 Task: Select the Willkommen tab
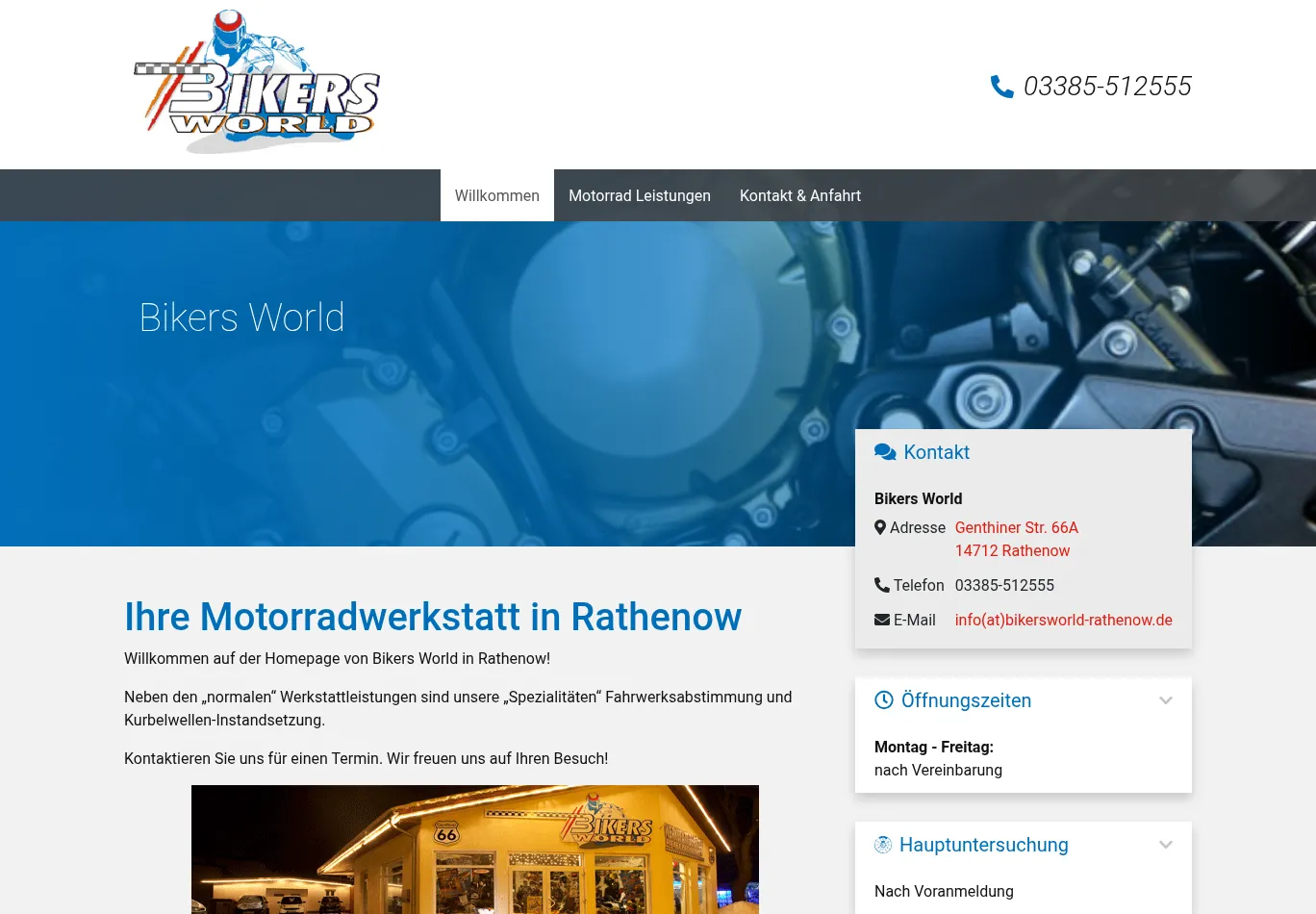pyautogui.click(x=496, y=195)
